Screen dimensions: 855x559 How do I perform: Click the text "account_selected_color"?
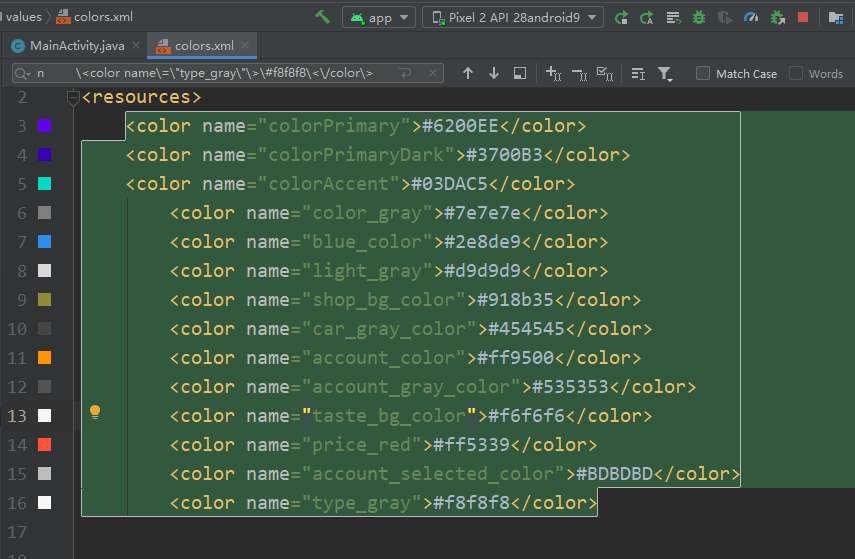point(432,474)
